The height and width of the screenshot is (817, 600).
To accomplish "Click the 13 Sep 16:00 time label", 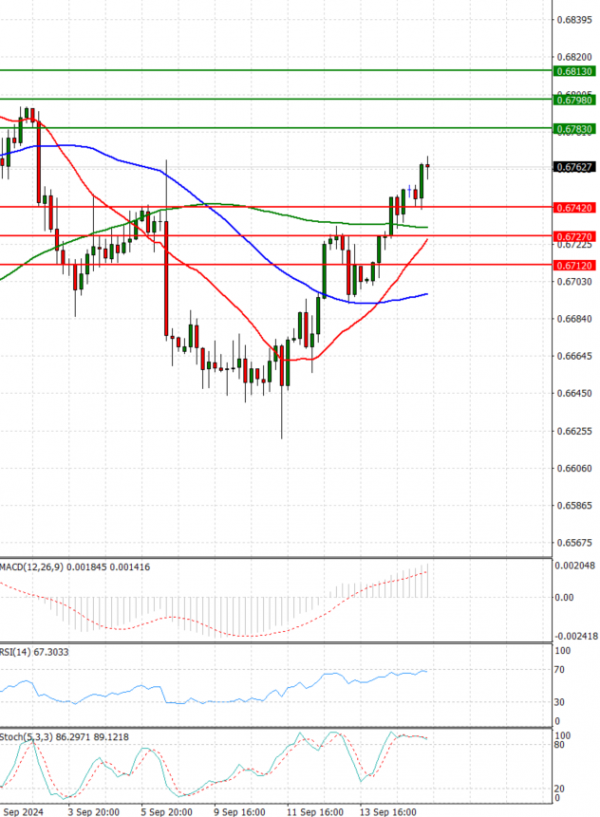I will 388,812.
